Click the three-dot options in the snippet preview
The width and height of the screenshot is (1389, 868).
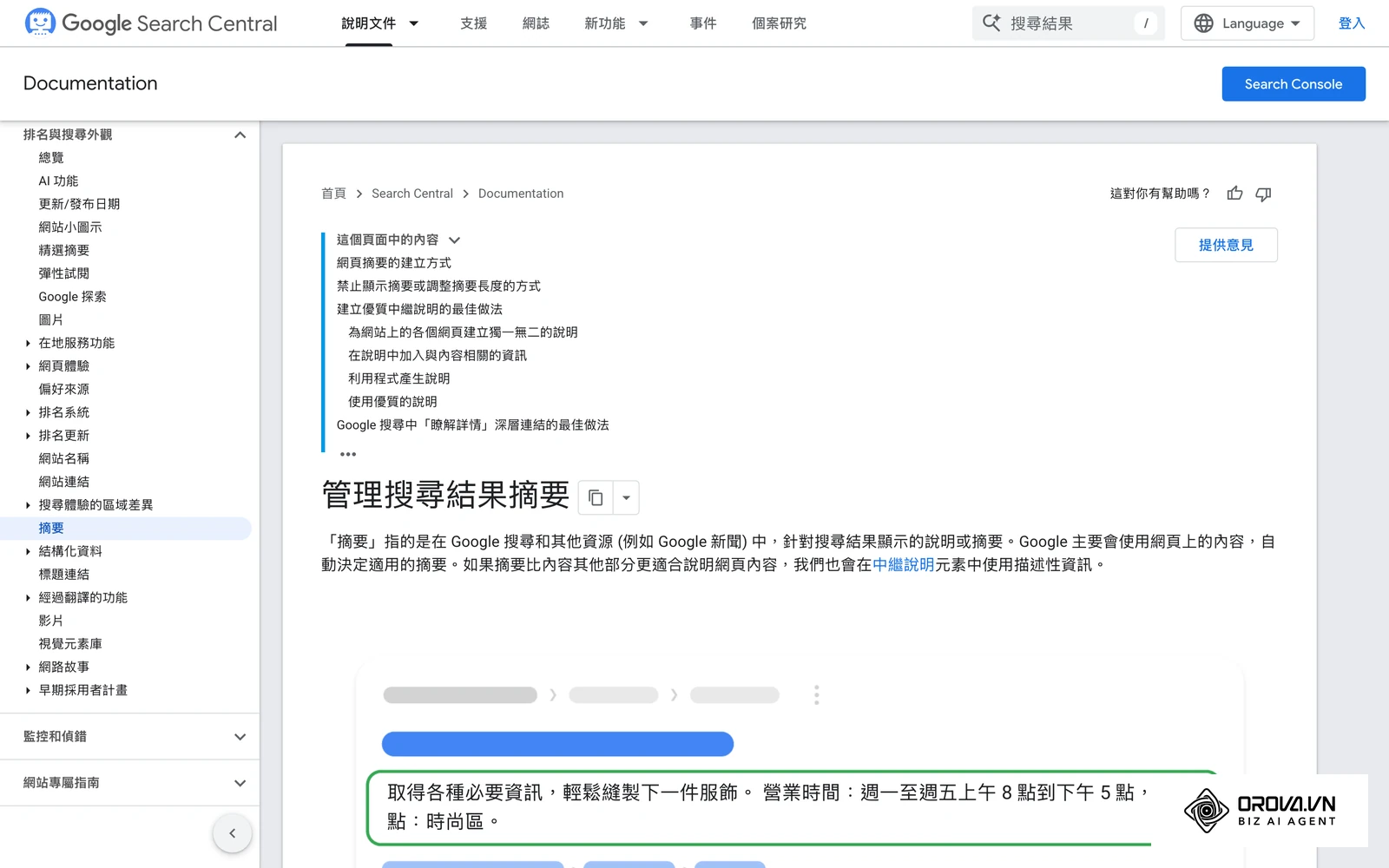point(816,694)
